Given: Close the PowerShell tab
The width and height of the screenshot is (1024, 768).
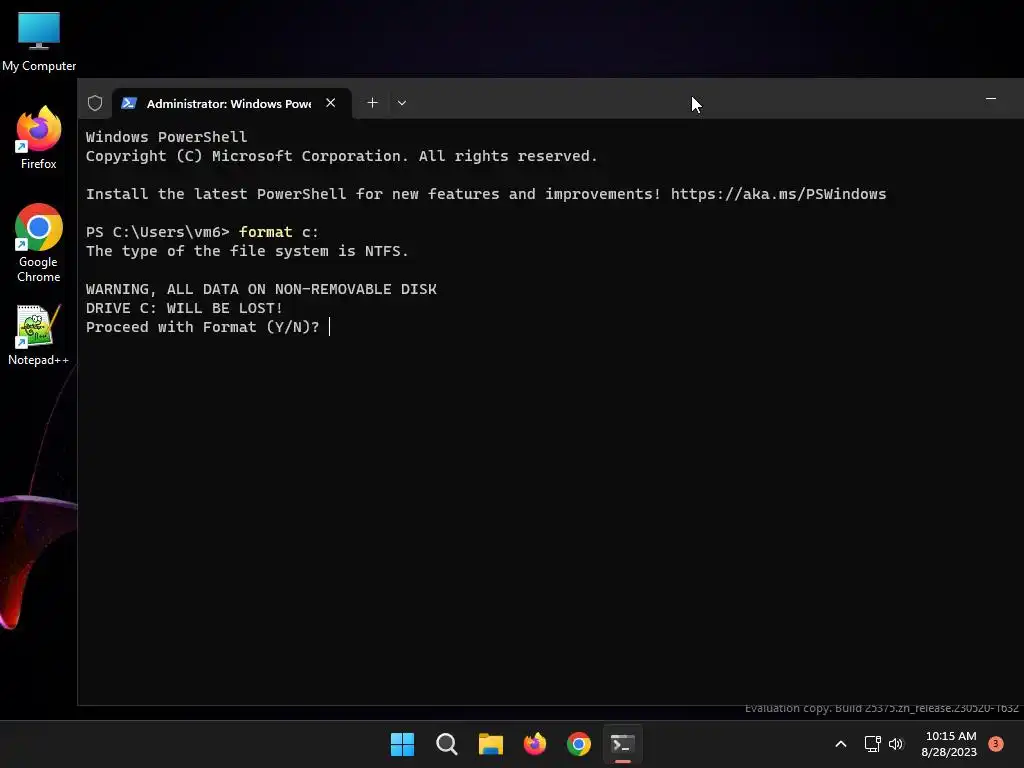Looking at the screenshot, I should click(330, 103).
